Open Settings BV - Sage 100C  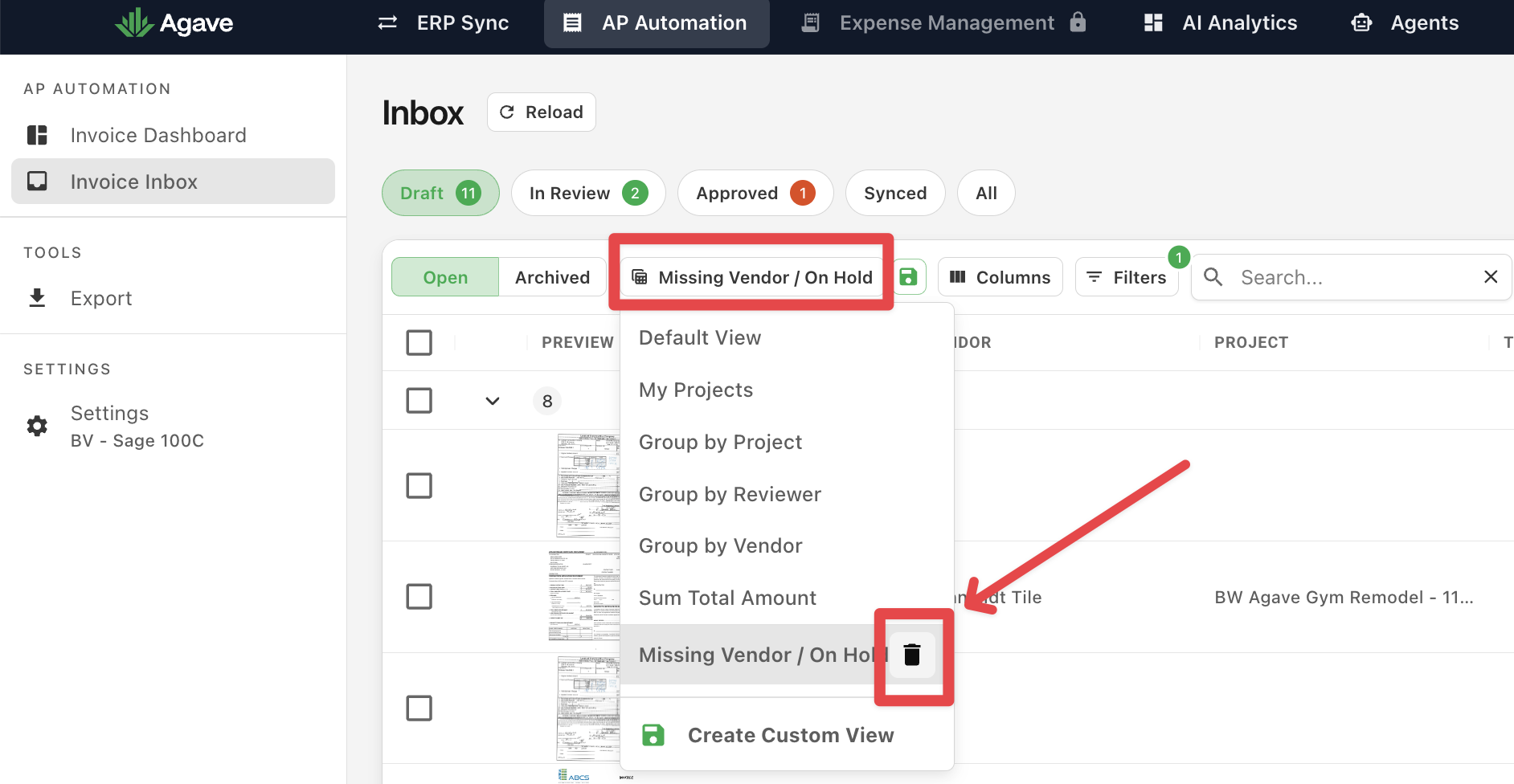[173, 426]
